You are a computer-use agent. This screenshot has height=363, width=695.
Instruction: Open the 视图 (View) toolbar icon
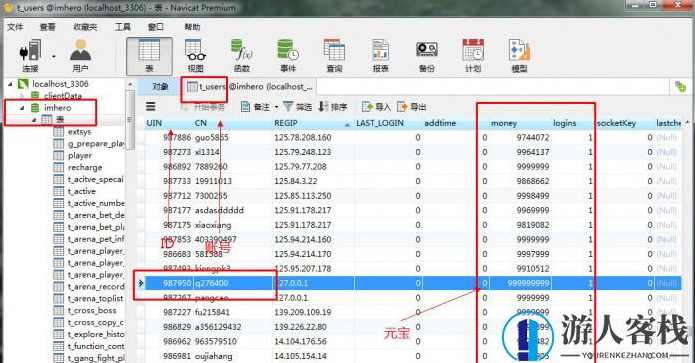coord(195,55)
